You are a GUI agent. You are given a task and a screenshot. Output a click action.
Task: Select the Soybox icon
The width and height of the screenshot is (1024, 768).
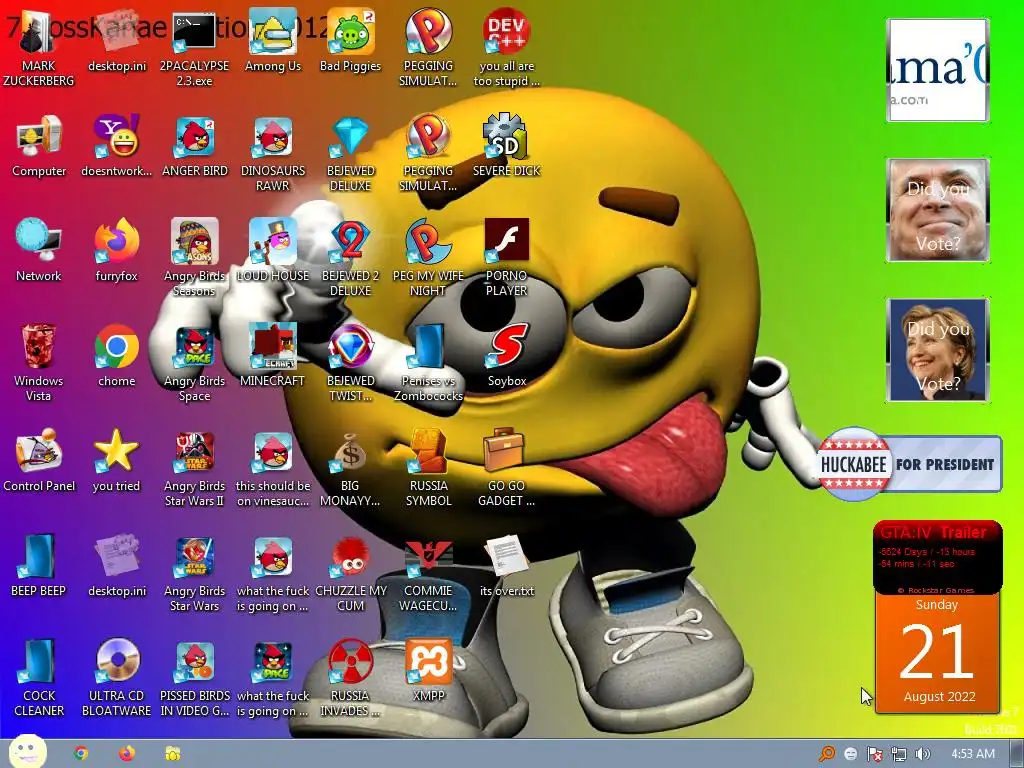click(x=506, y=356)
